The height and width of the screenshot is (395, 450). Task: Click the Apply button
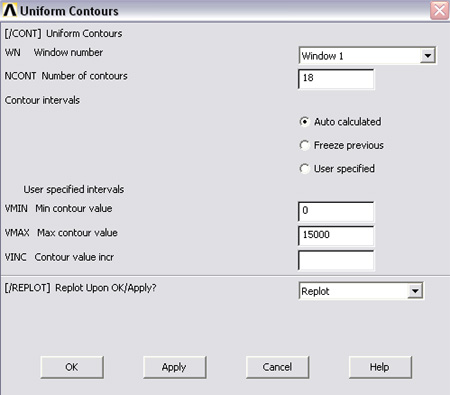pos(174,367)
